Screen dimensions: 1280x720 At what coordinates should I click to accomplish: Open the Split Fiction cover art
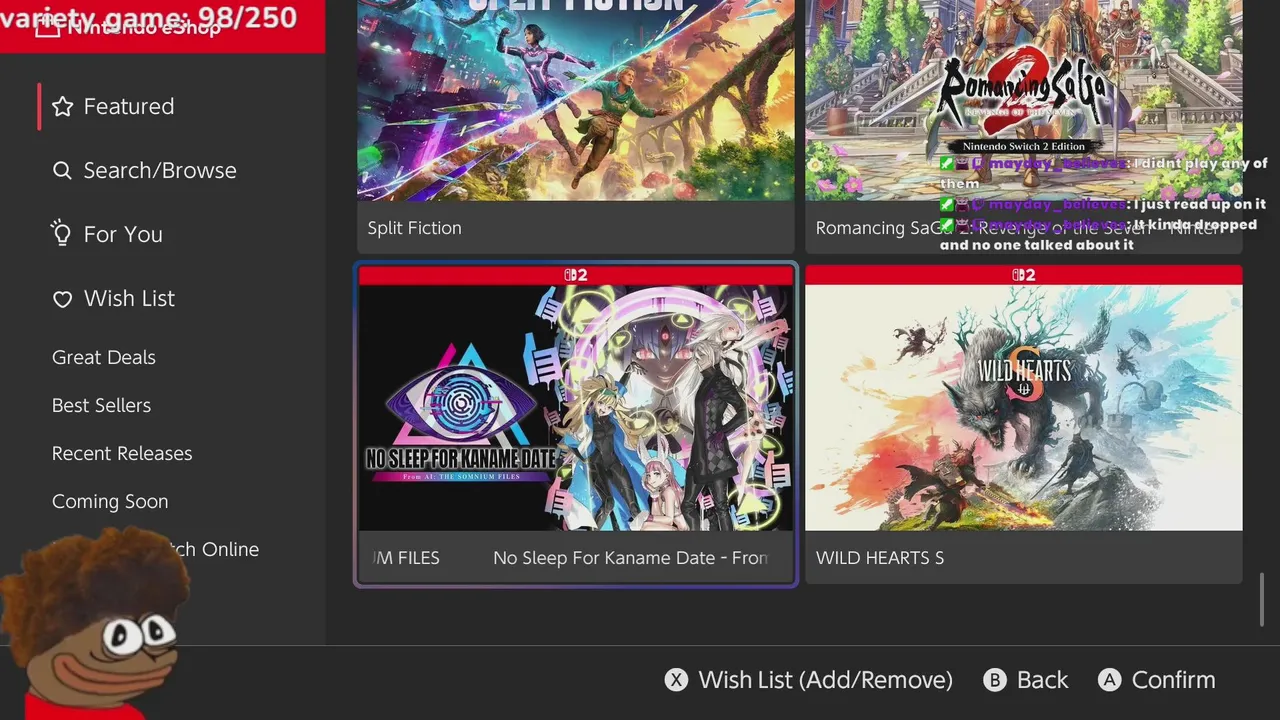(x=576, y=100)
